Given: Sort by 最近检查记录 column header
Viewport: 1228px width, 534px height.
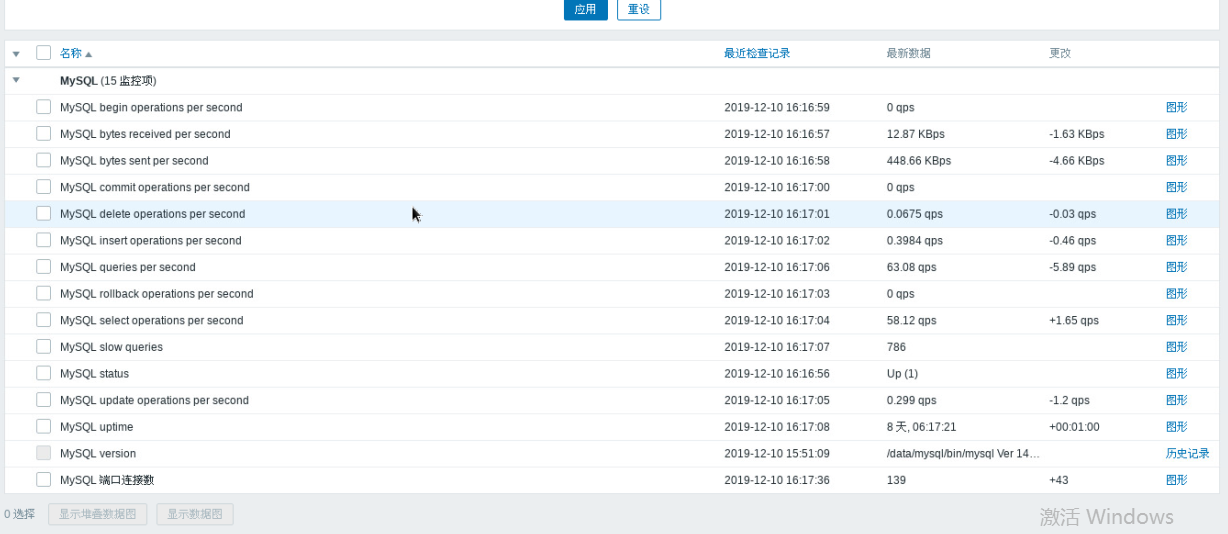Looking at the screenshot, I should tap(757, 53).
